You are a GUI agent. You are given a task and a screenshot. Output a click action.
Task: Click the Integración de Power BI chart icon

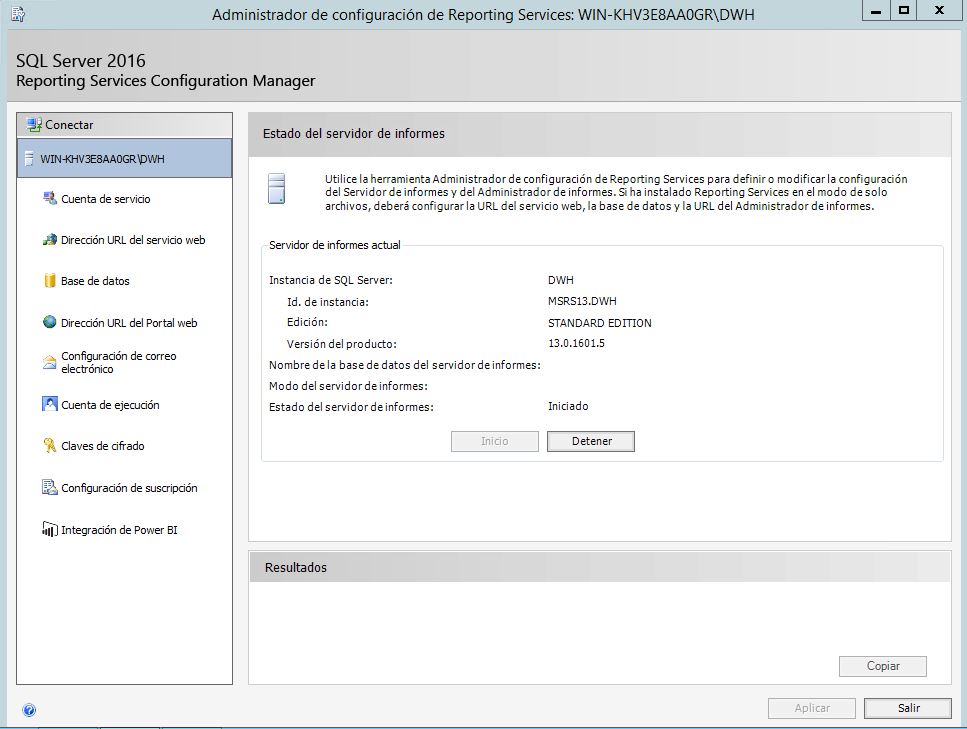(x=50, y=530)
